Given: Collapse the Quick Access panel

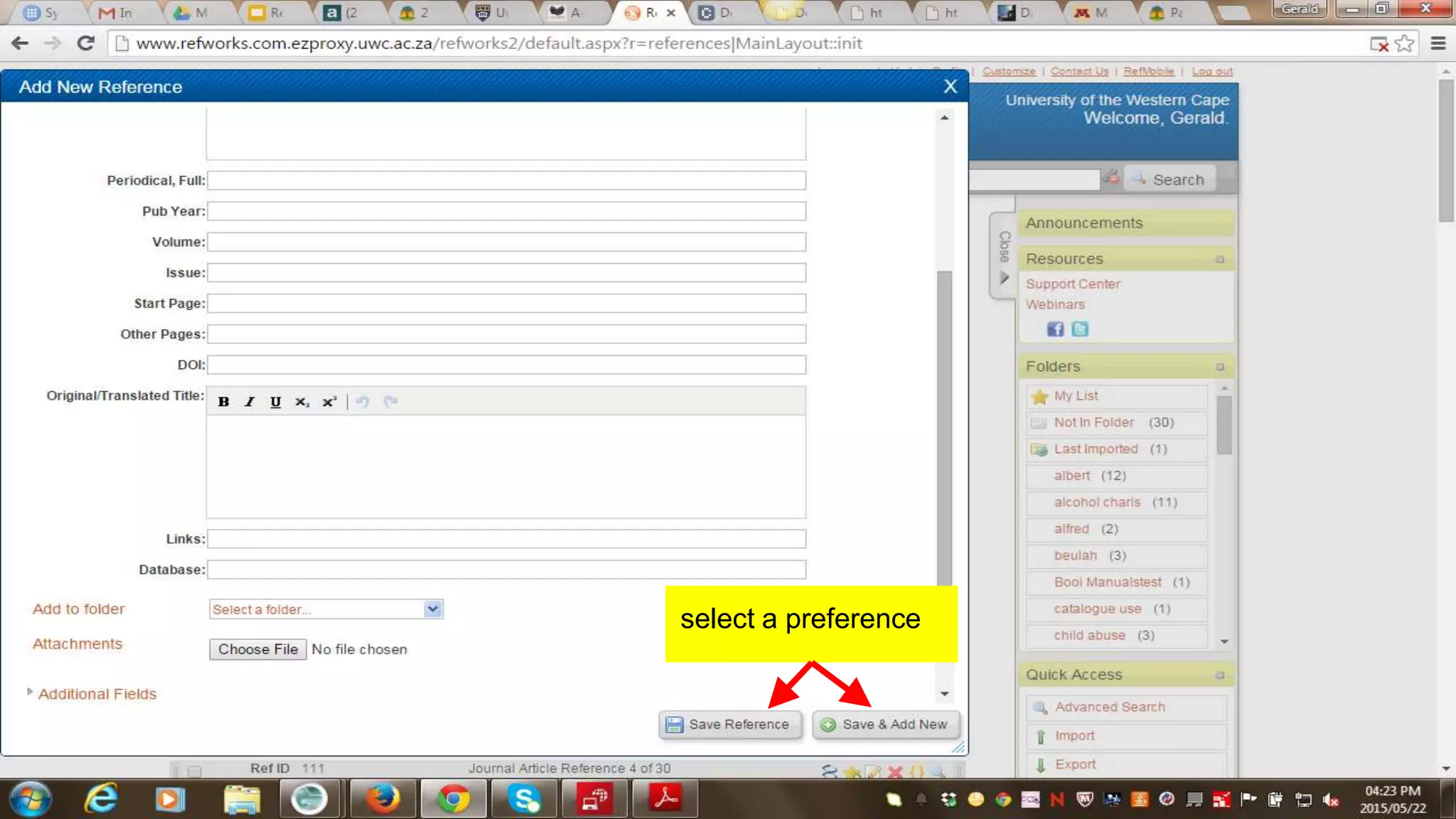Looking at the screenshot, I should [x=1220, y=675].
